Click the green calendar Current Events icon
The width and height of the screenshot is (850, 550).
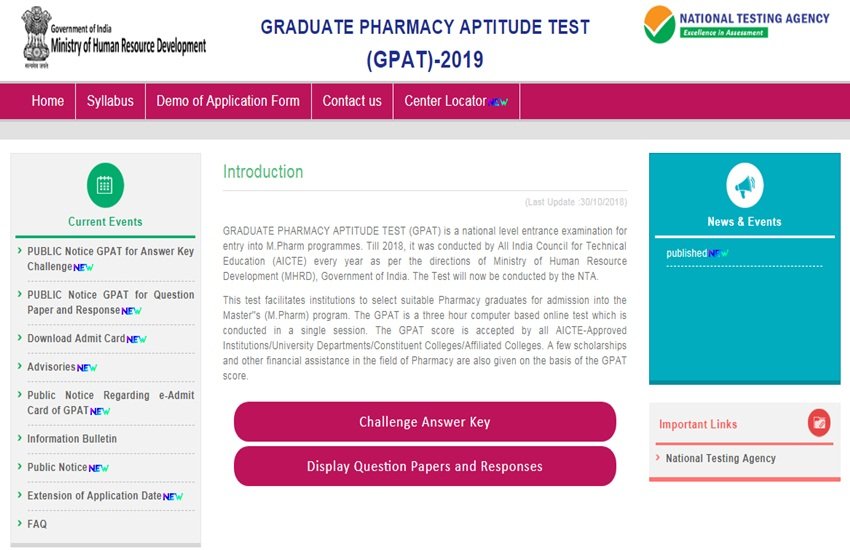click(x=105, y=185)
